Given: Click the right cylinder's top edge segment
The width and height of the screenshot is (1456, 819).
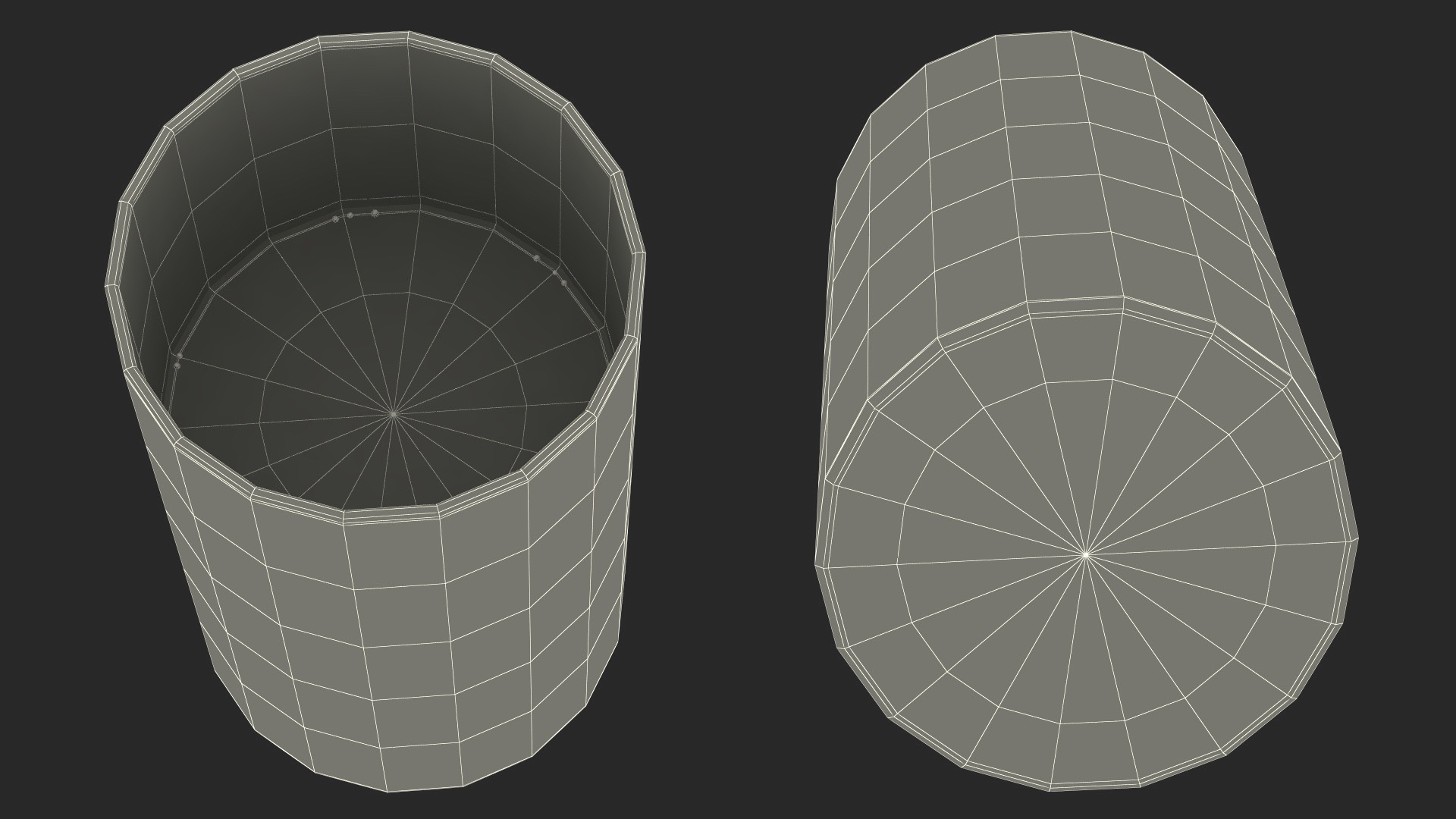Looking at the screenshot, I should (1033, 34).
